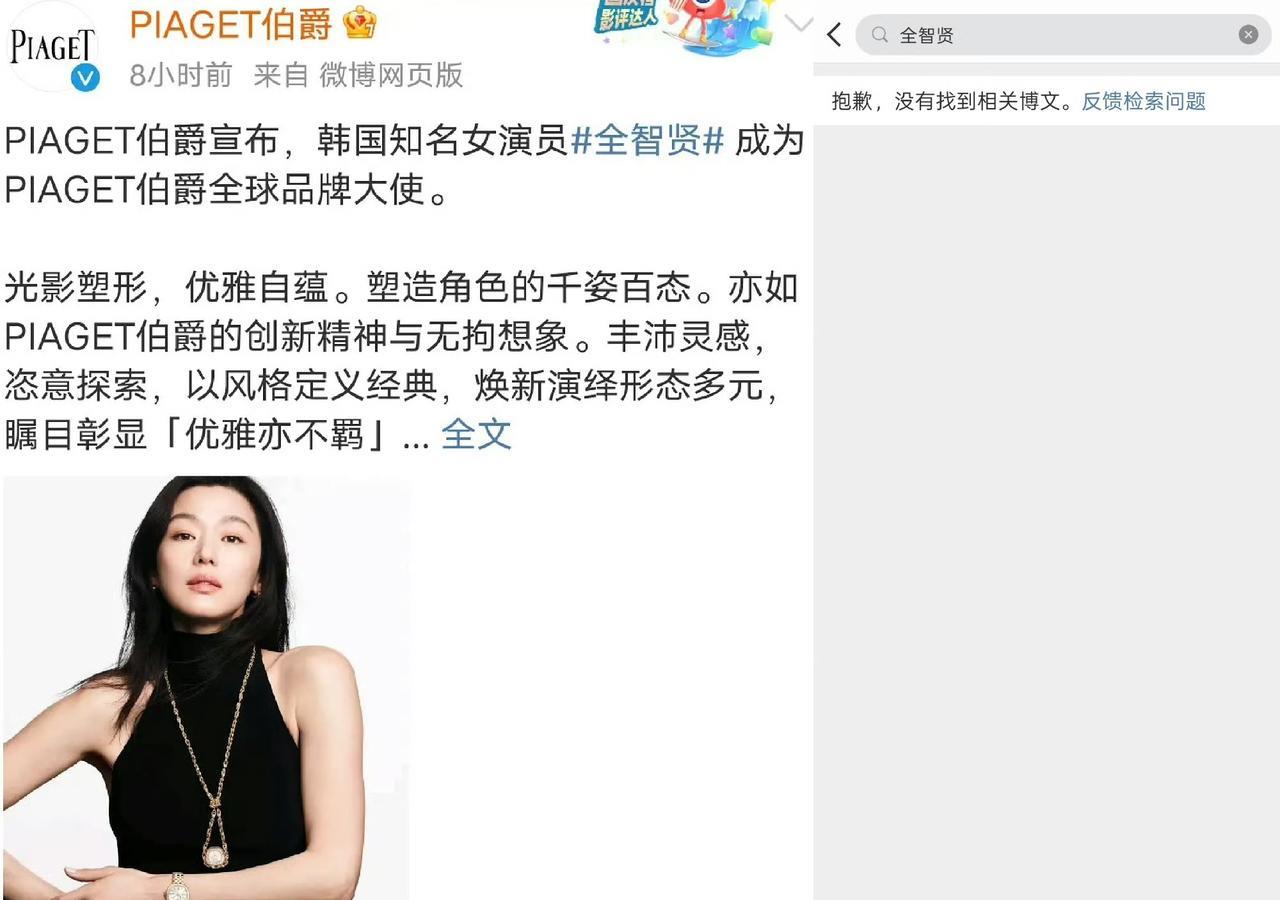Click 反馈检索问题 link
This screenshot has width=1280, height=900.
click(1144, 101)
